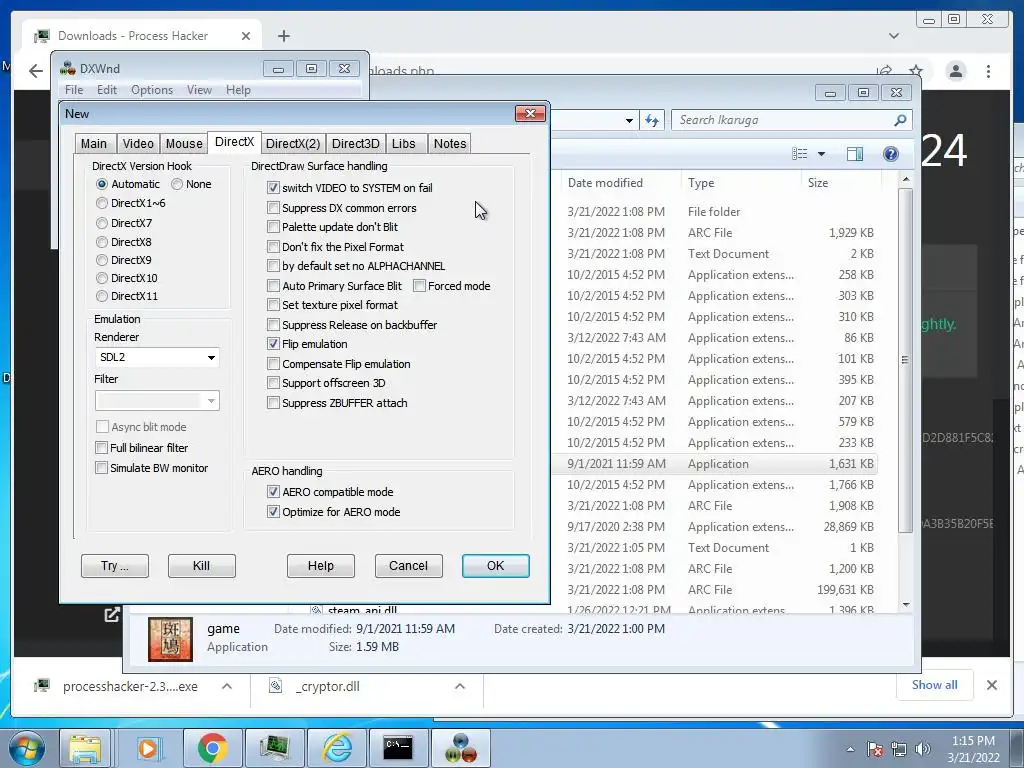Open the network tray icon

(899, 749)
